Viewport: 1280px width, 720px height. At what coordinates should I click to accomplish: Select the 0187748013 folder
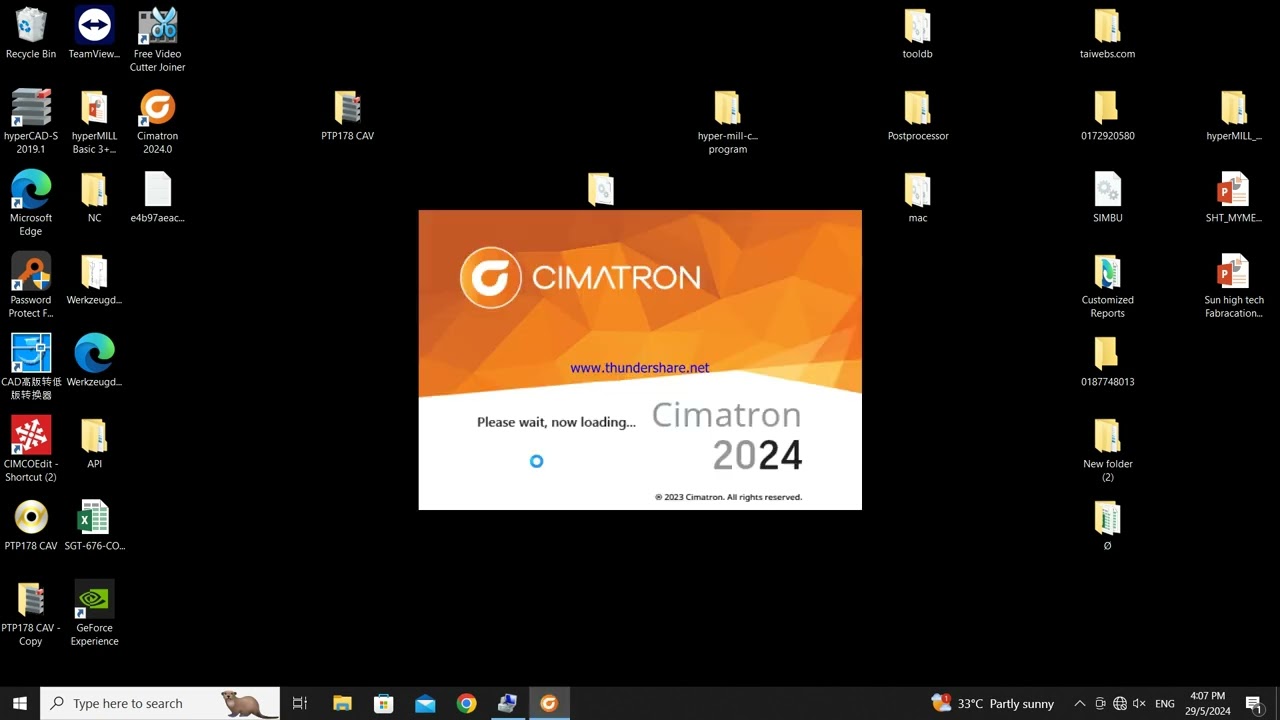tap(1107, 361)
